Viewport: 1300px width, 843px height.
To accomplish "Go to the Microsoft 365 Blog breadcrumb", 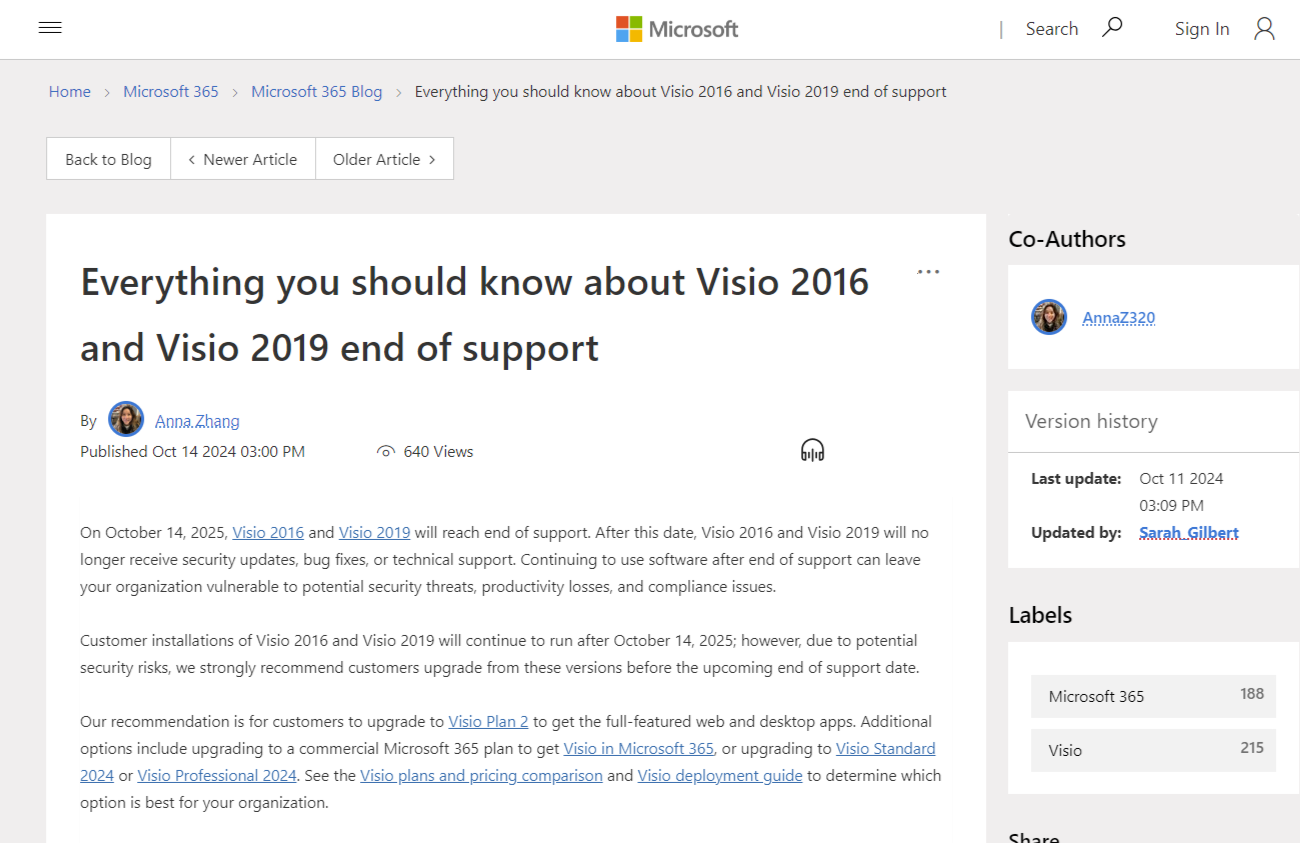I will tap(316, 91).
